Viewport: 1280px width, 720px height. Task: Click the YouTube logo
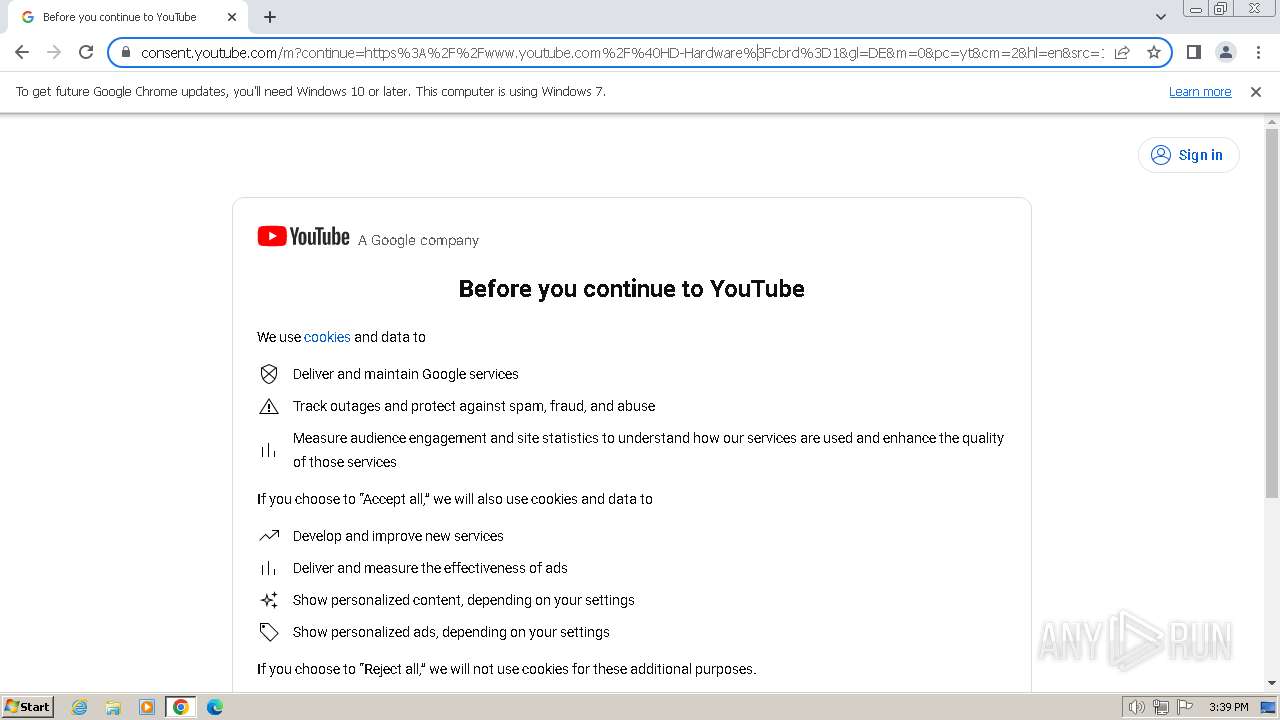point(303,236)
